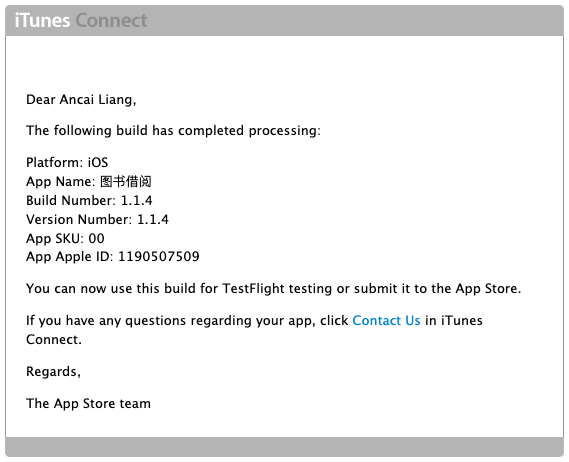Click the 'Build Number: 1.1.4' line

[89, 200]
